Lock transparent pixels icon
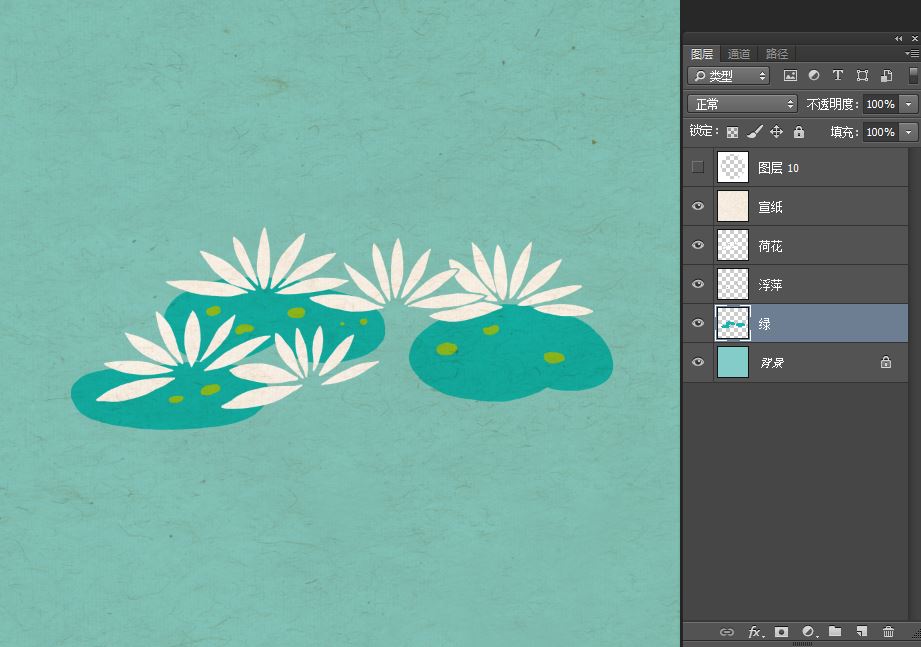Image resolution: width=921 pixels, height=647 pixels. 732,132
